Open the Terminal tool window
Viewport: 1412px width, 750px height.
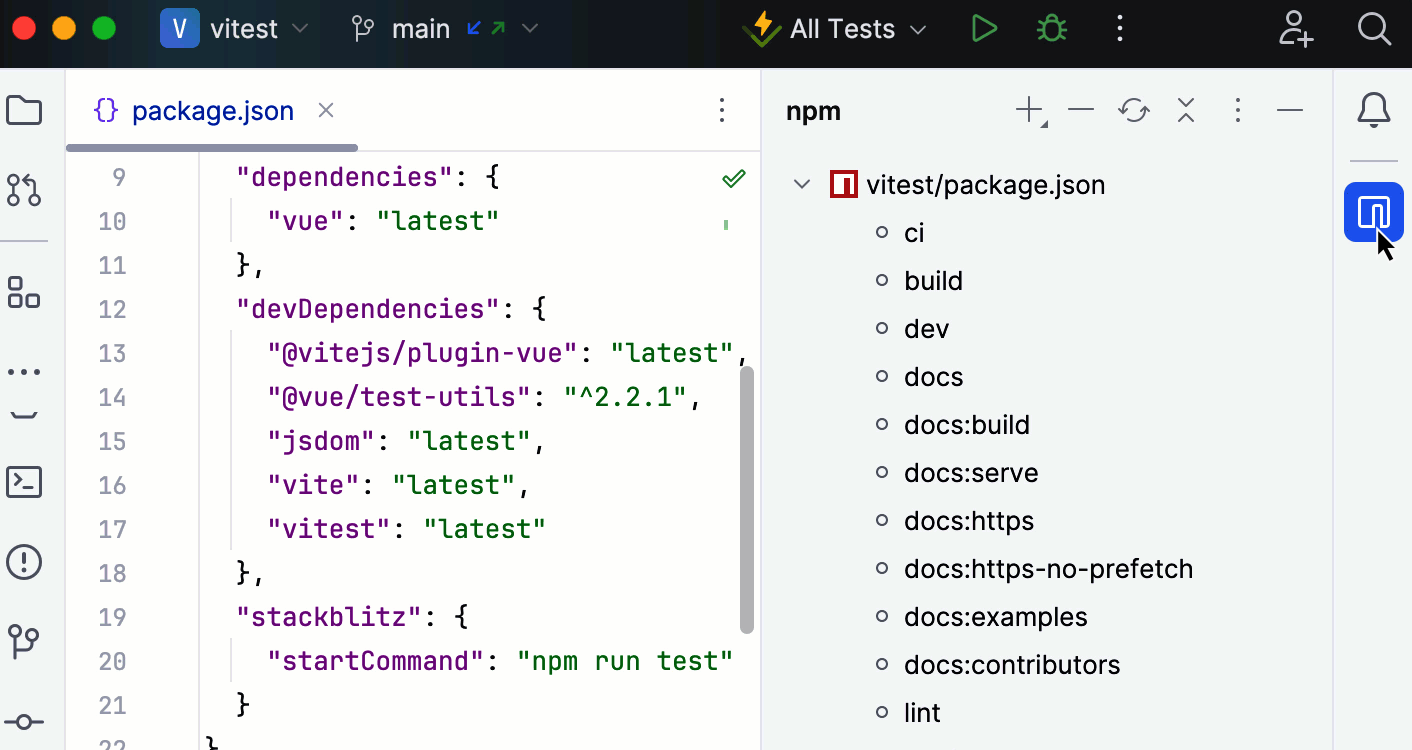24,482
